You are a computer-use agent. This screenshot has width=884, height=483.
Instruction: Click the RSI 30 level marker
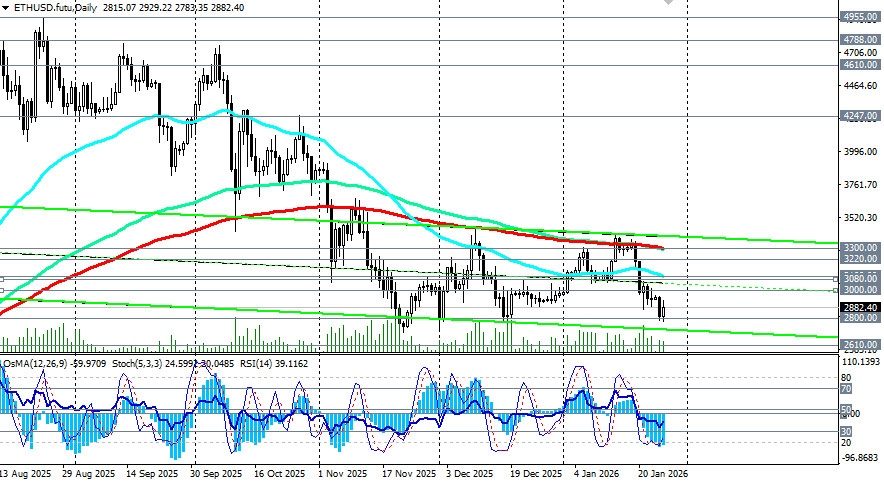pyautogui.click(x=845, y=431)
